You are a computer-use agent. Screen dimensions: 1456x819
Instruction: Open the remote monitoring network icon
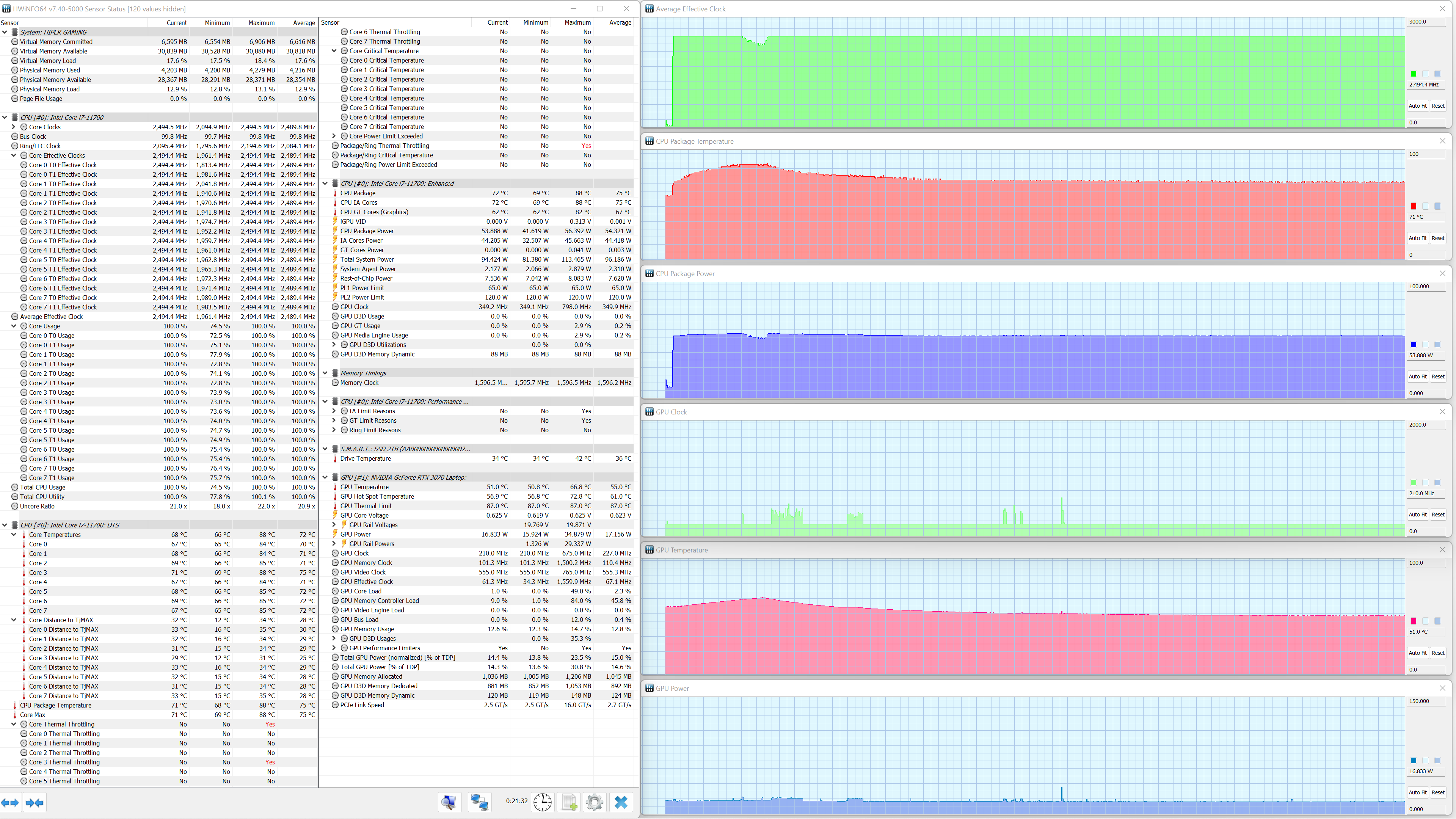(479, 802)
